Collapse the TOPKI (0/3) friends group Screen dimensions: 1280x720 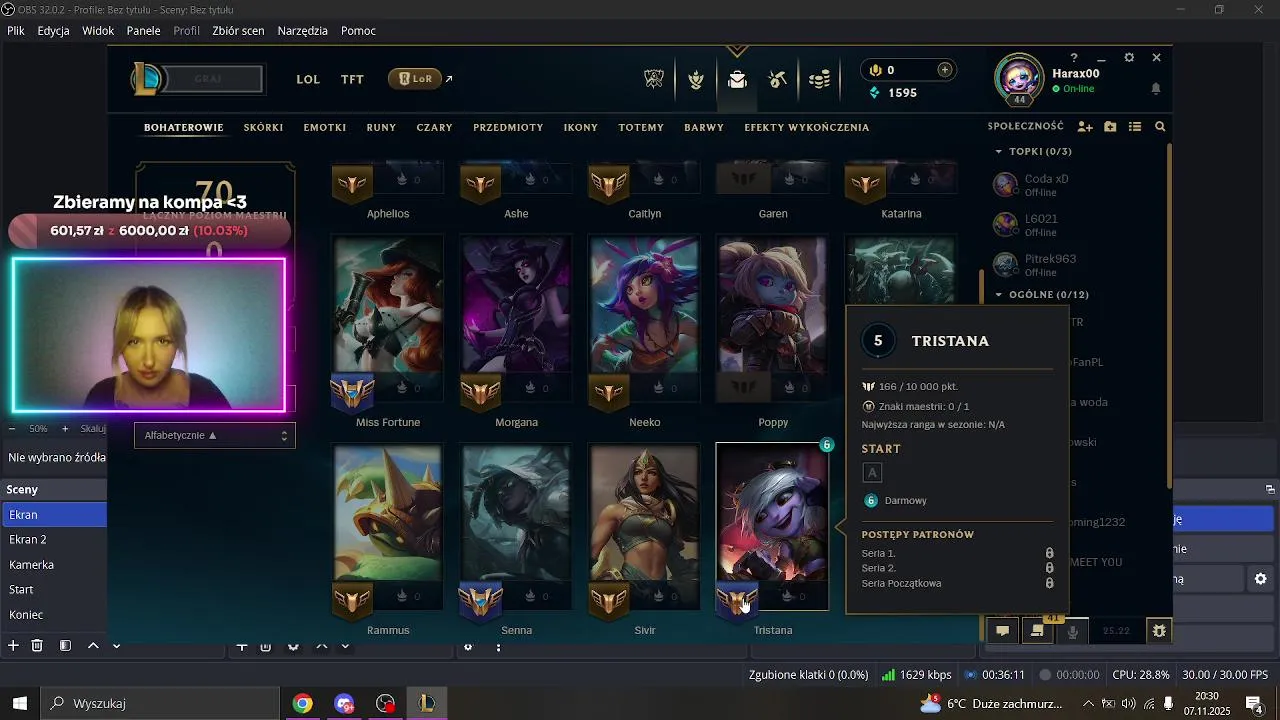(998, 152)
